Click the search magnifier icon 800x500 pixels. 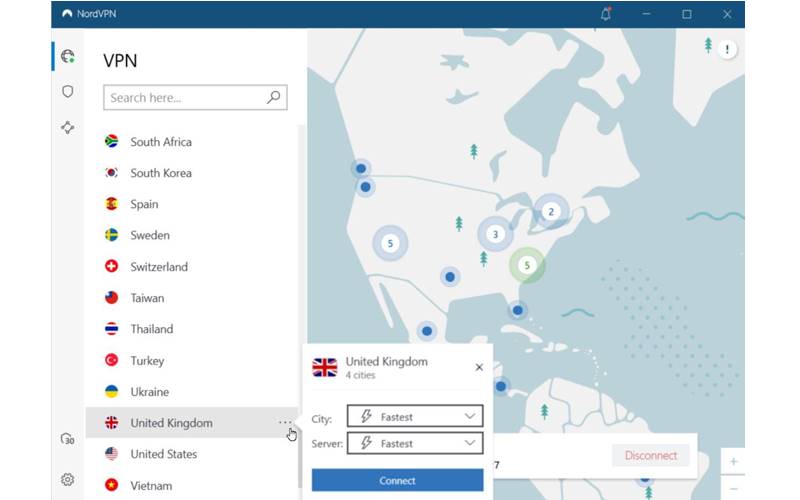273,98
